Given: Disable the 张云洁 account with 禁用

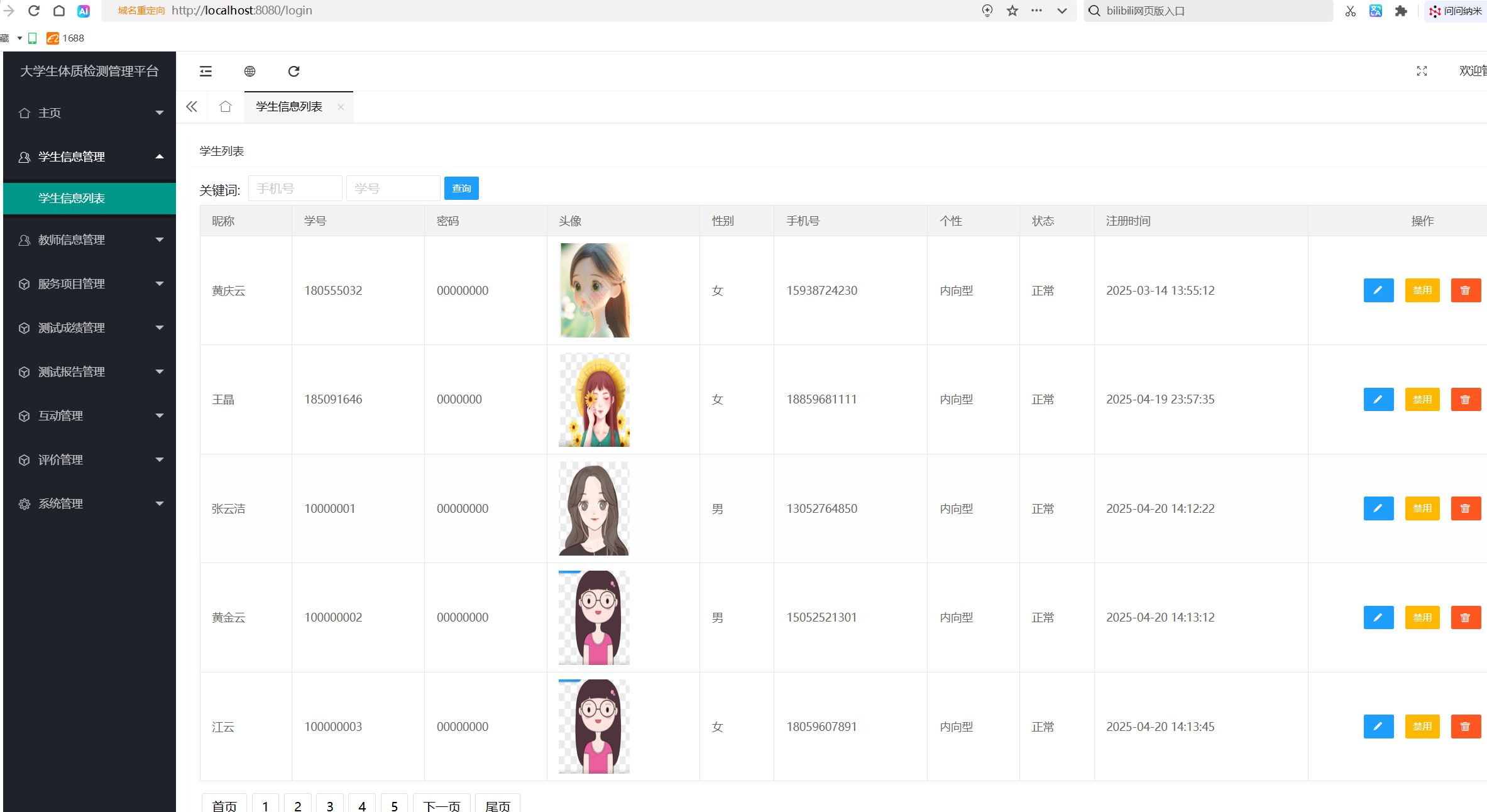Looking at the screenshot, I should click(1422, 508).
